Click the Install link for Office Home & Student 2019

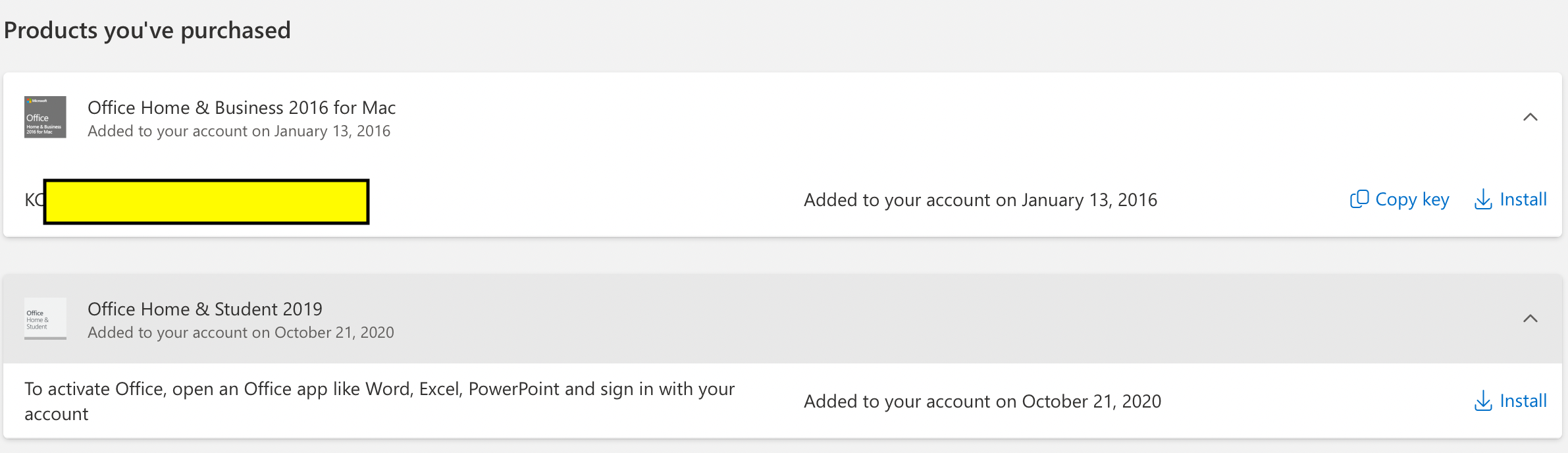click(x=1523, y=401)
